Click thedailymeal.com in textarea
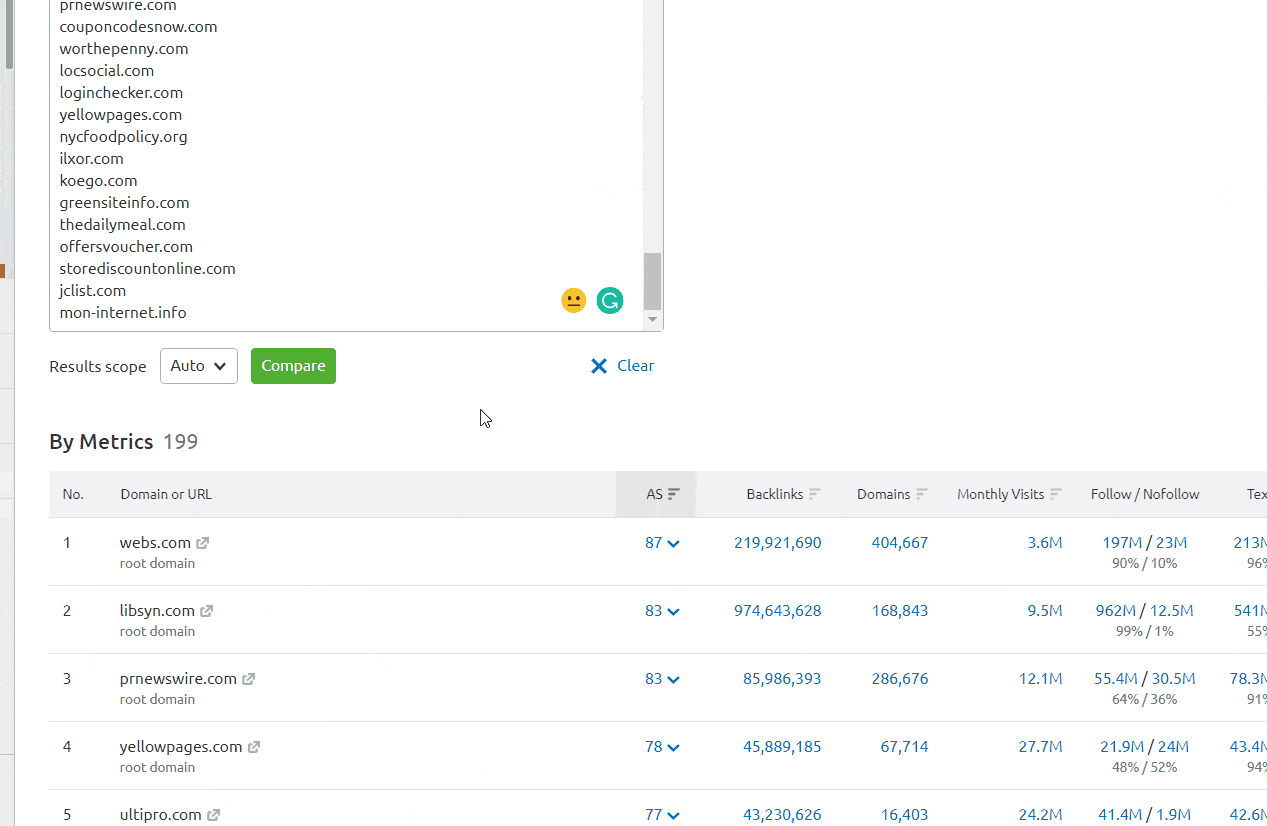Image resolution: width=1267 pixels, height=826 pixels. point(122,225)
